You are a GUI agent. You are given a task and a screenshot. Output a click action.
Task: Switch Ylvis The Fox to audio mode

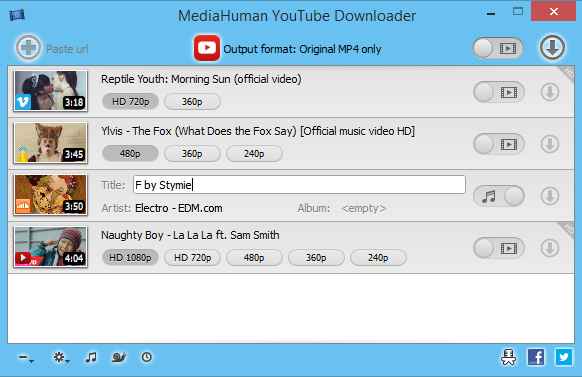[x=498, y=144]
